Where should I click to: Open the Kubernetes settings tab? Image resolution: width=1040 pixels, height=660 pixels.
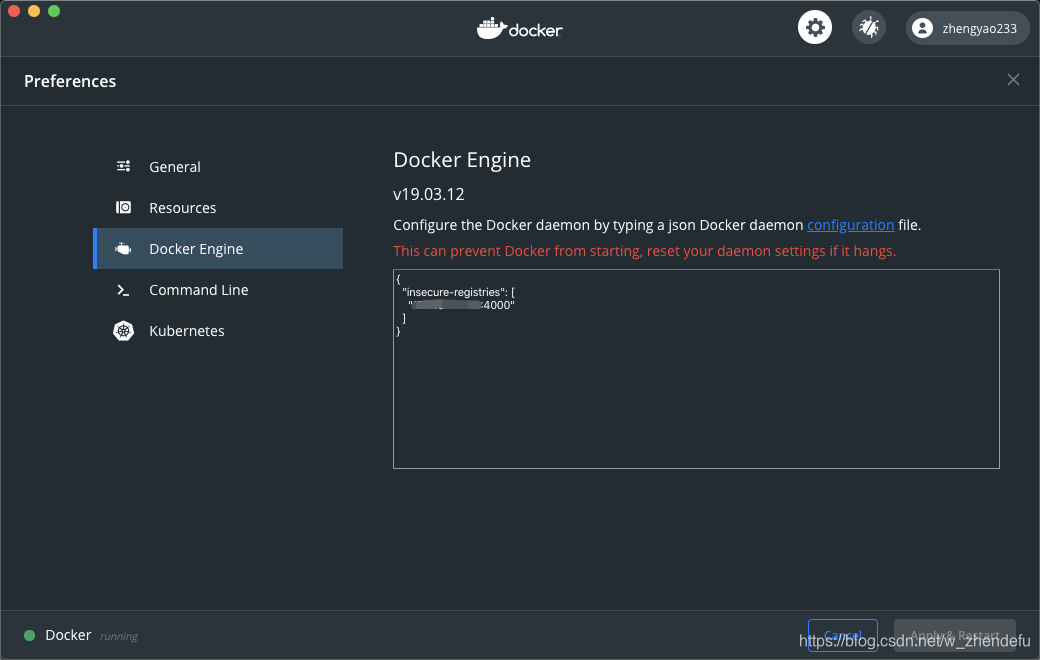(x=218, y=331)
